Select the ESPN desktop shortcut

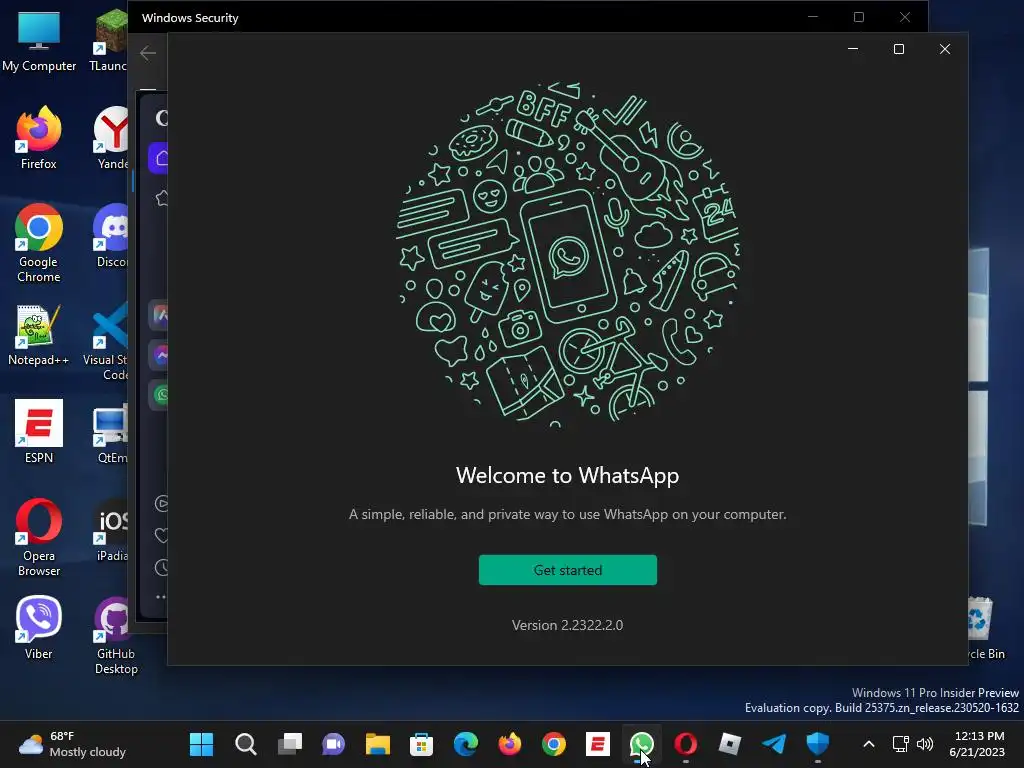pos(39,431)
